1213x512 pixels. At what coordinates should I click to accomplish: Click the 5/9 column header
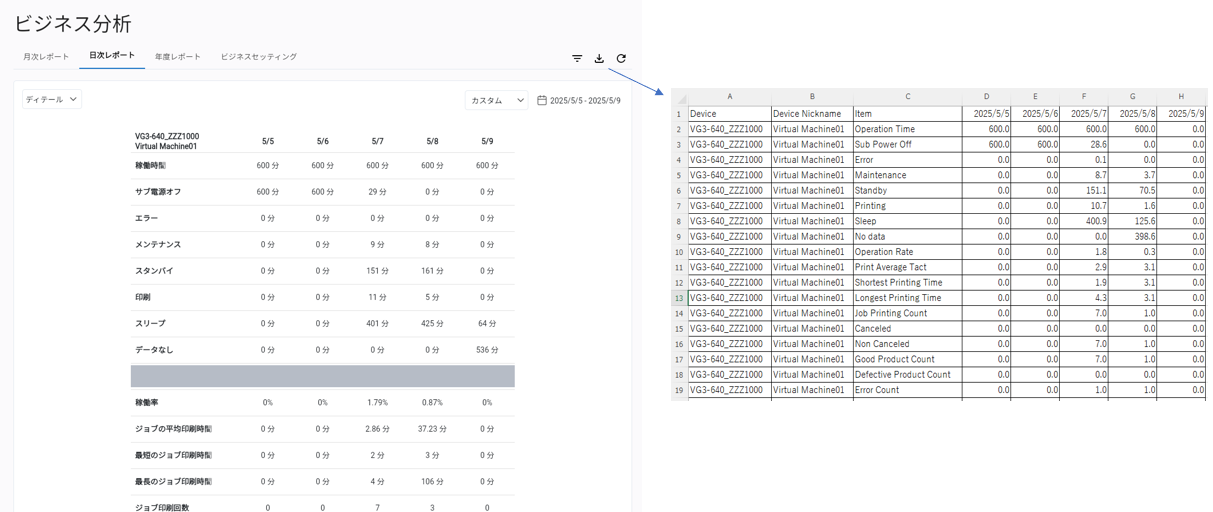pos(487,141)
